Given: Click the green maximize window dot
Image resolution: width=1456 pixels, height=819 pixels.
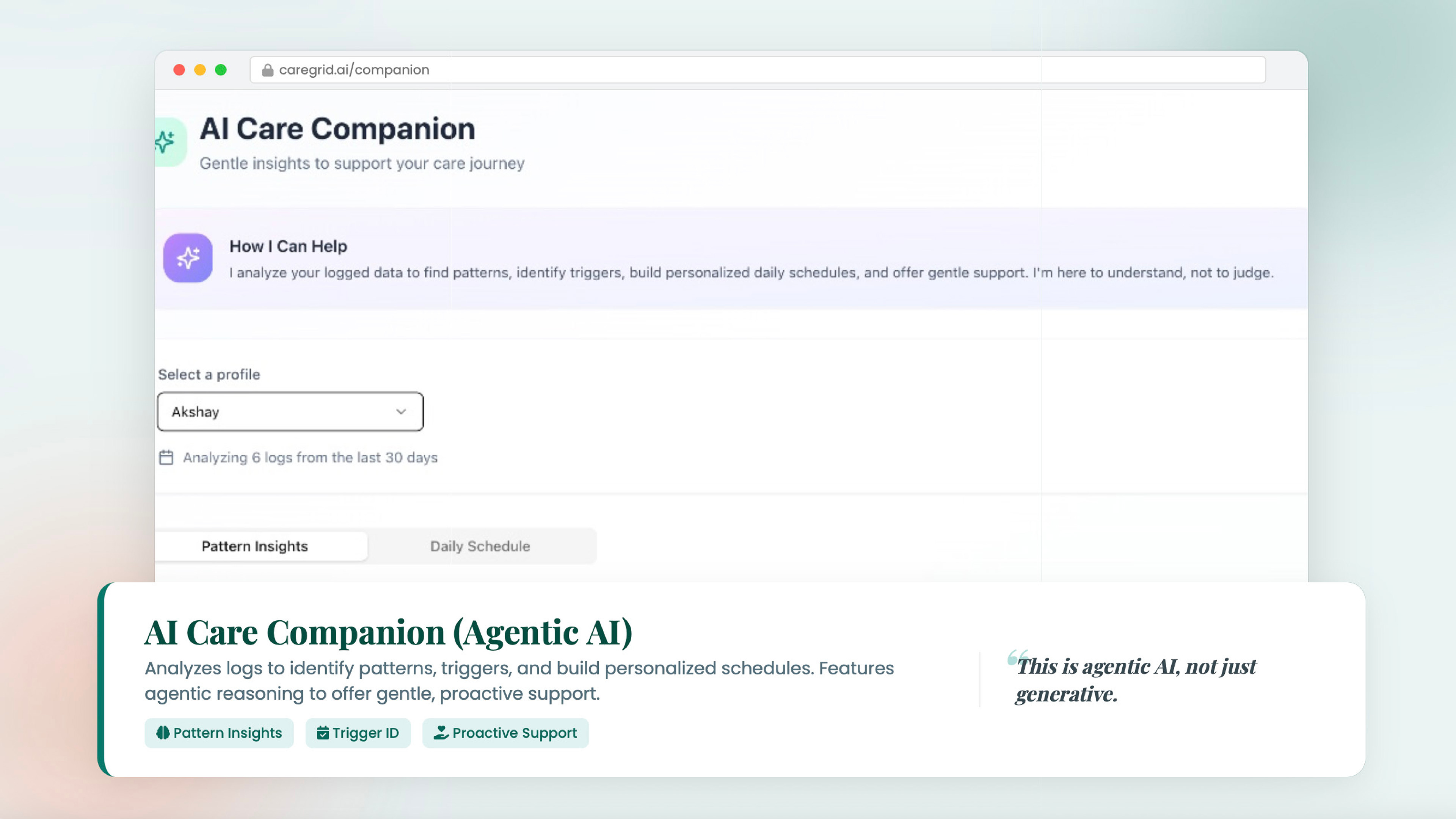Looking at the screenshot, I should point(220,70).
